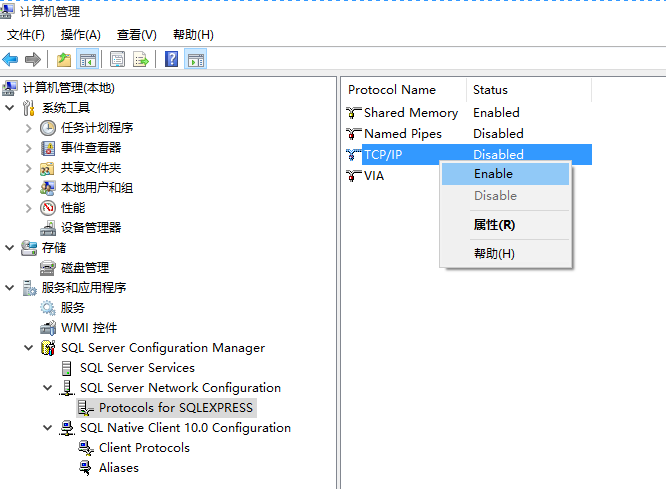Click the 磁盘管理 icon

pos(47,268)
